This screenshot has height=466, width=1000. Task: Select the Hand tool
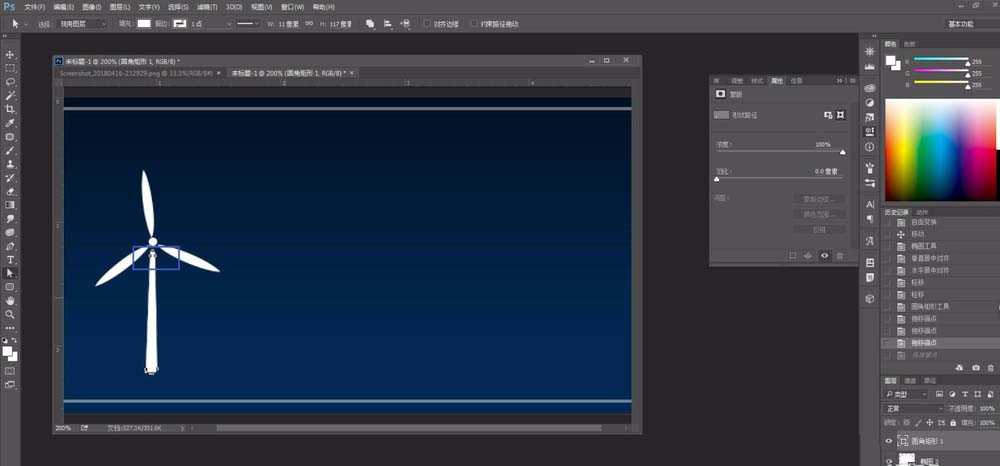(x=11, y=300)
